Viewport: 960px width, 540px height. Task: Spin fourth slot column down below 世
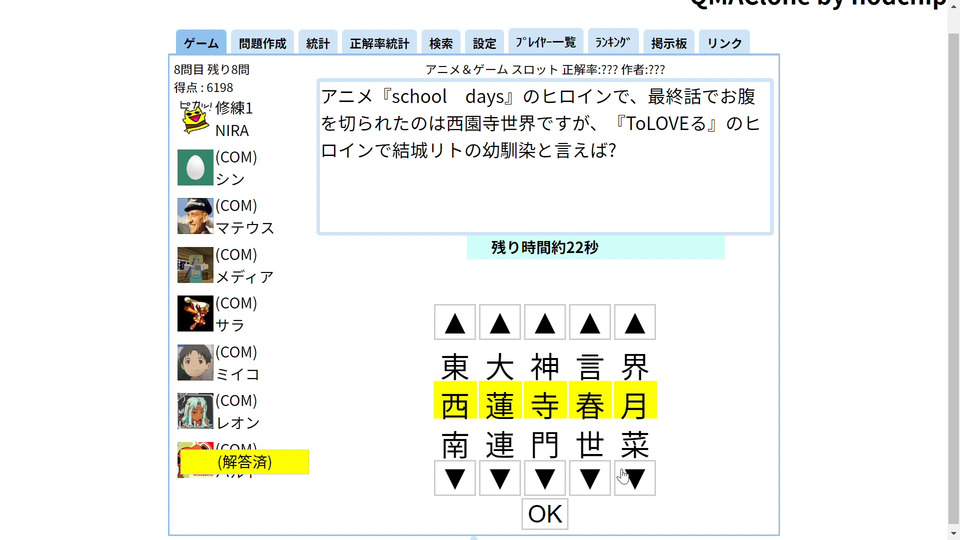(x=590, y=478)
